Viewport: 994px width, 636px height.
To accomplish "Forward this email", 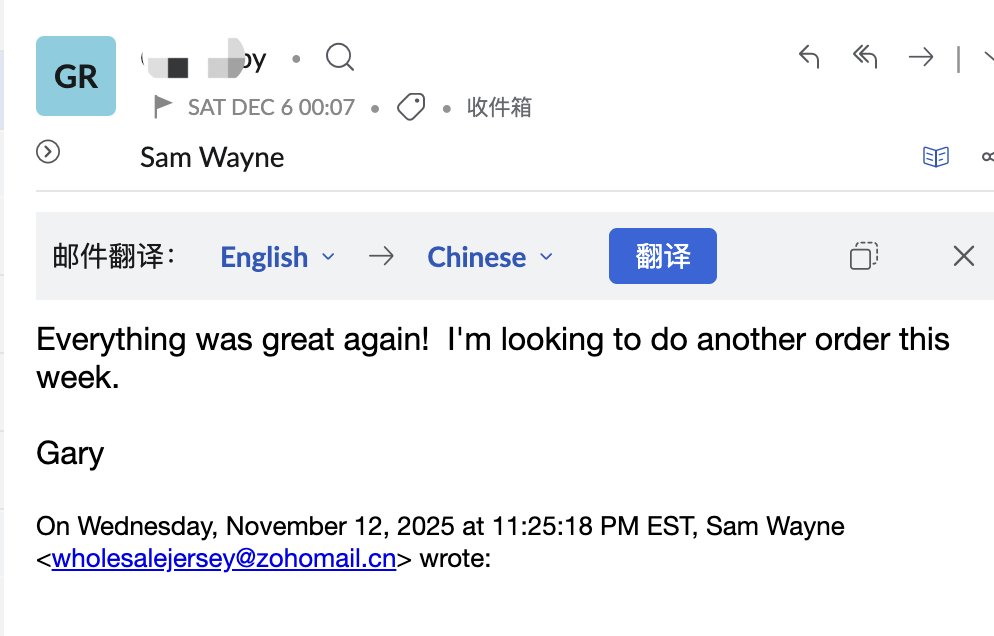I will point(920,58).
